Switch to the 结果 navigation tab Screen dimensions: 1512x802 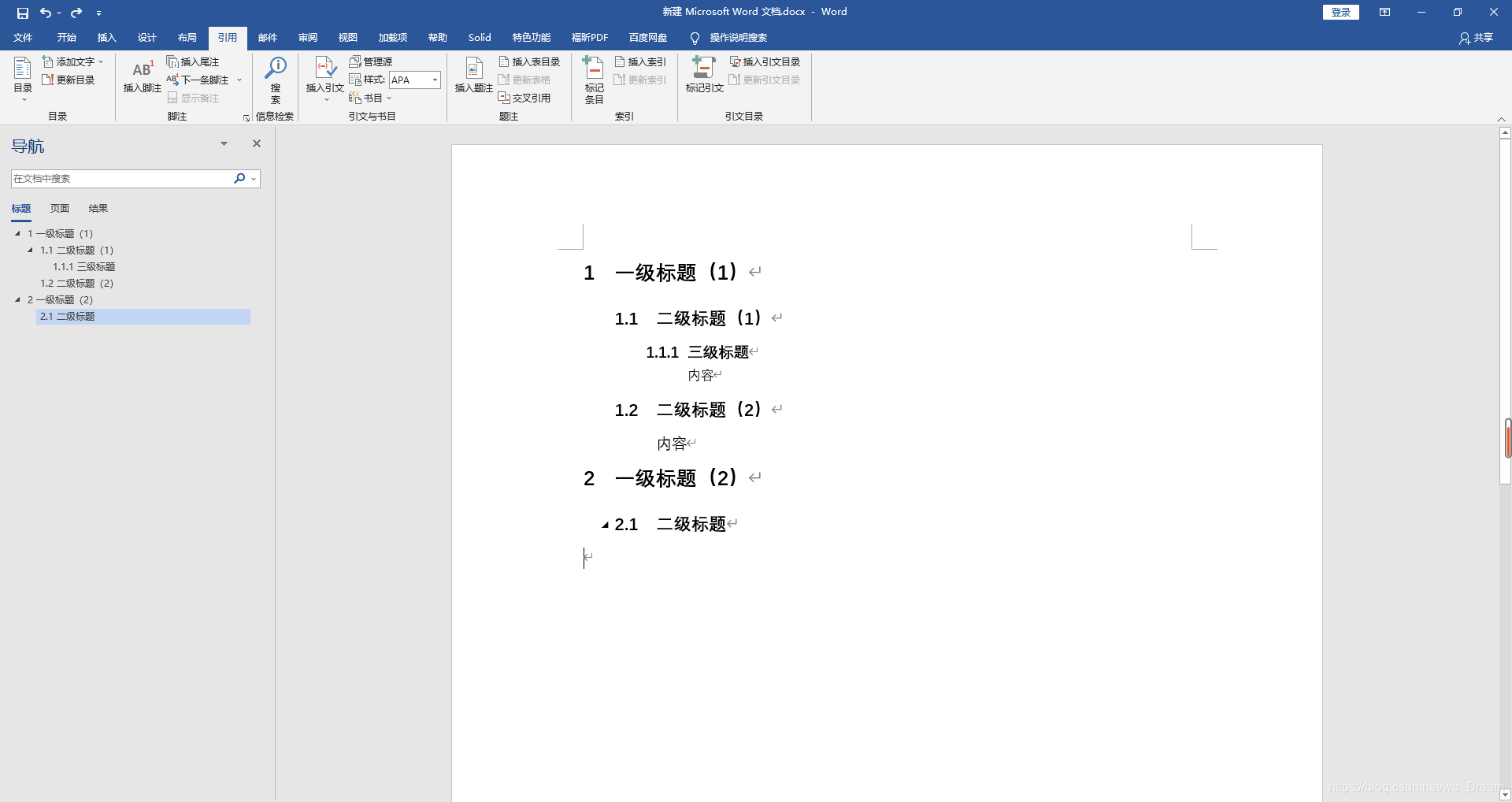(98, 209)
